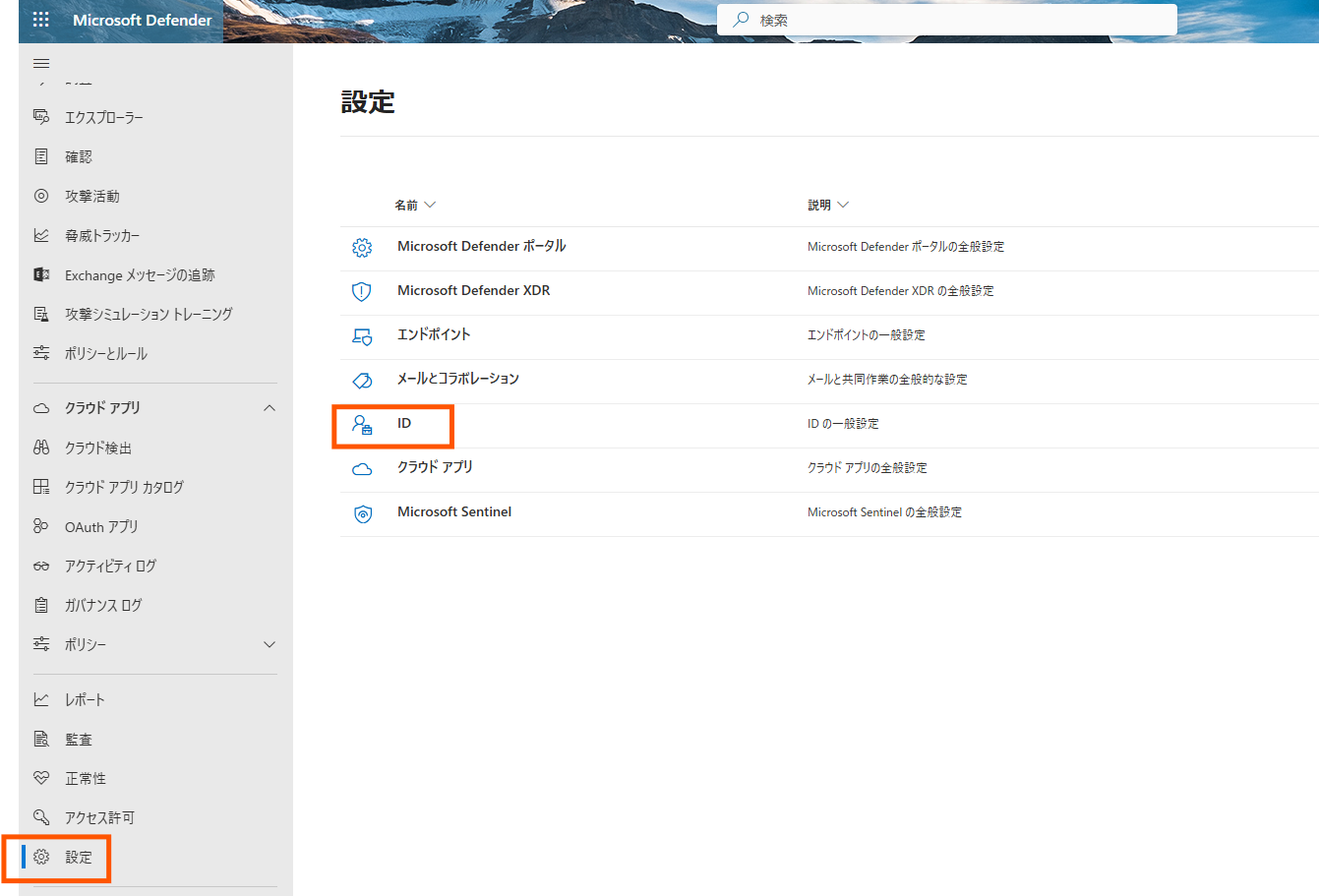Open Microsoft Defender ポータル settings
This screenshot has width=1319, height=896.
(x=482, y=246)
